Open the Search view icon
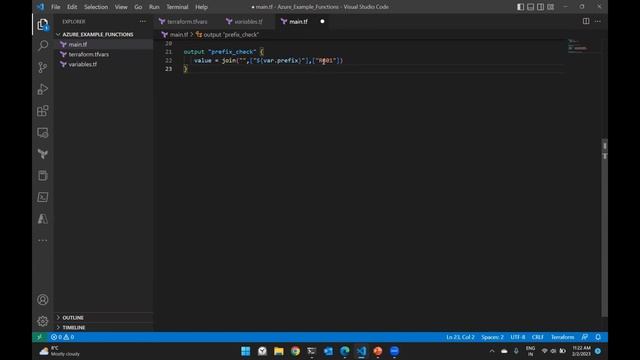 [x=42, y=45]
